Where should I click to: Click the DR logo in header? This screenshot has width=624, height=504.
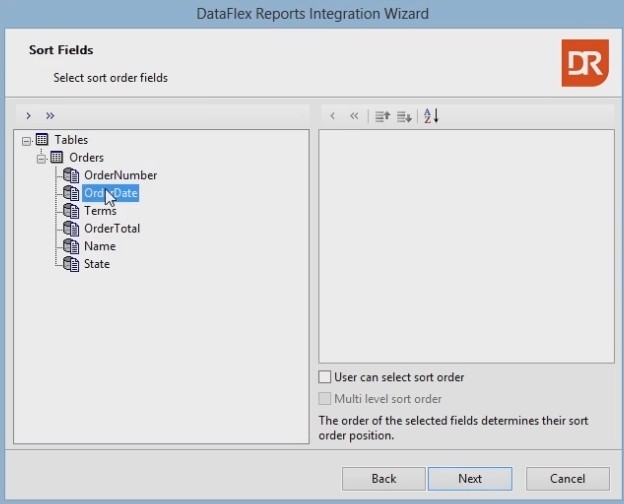(584, 62)
